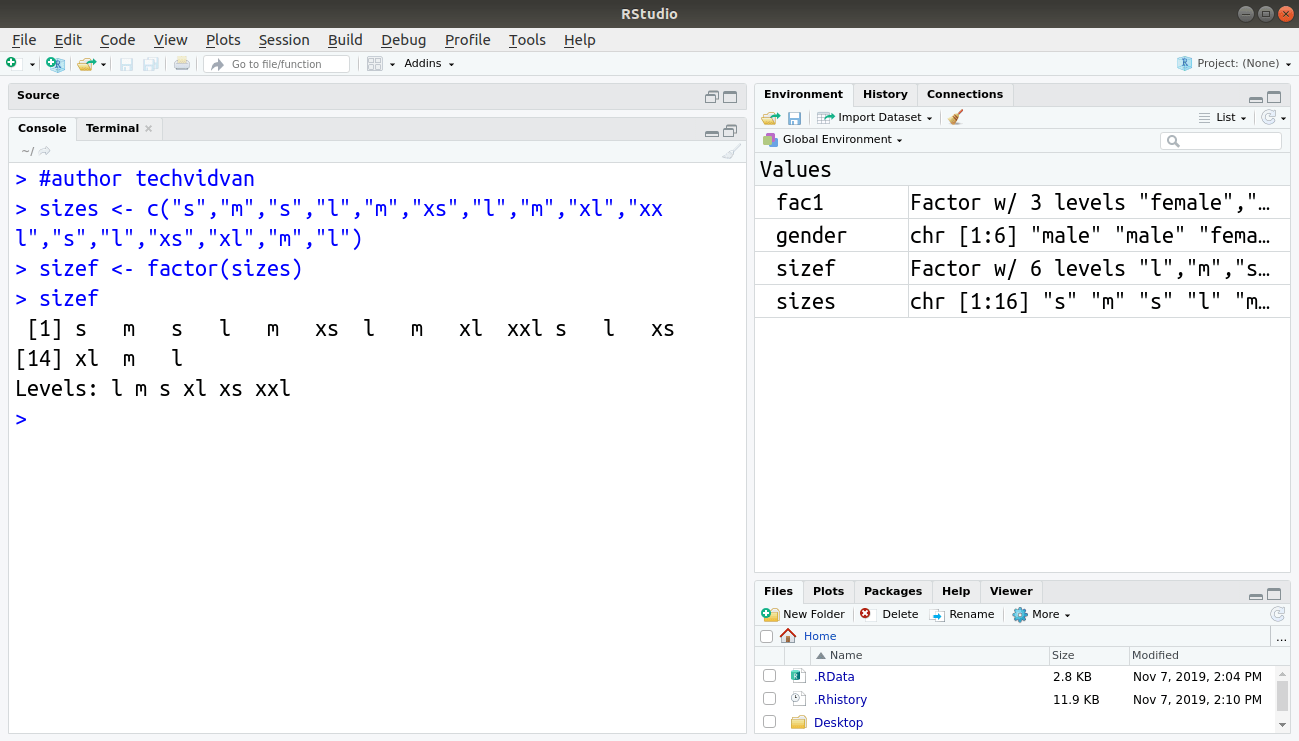This screenshot has height=741, width=1299.
Task: Switch to the Viewer tab
Action: [1011, 591]
